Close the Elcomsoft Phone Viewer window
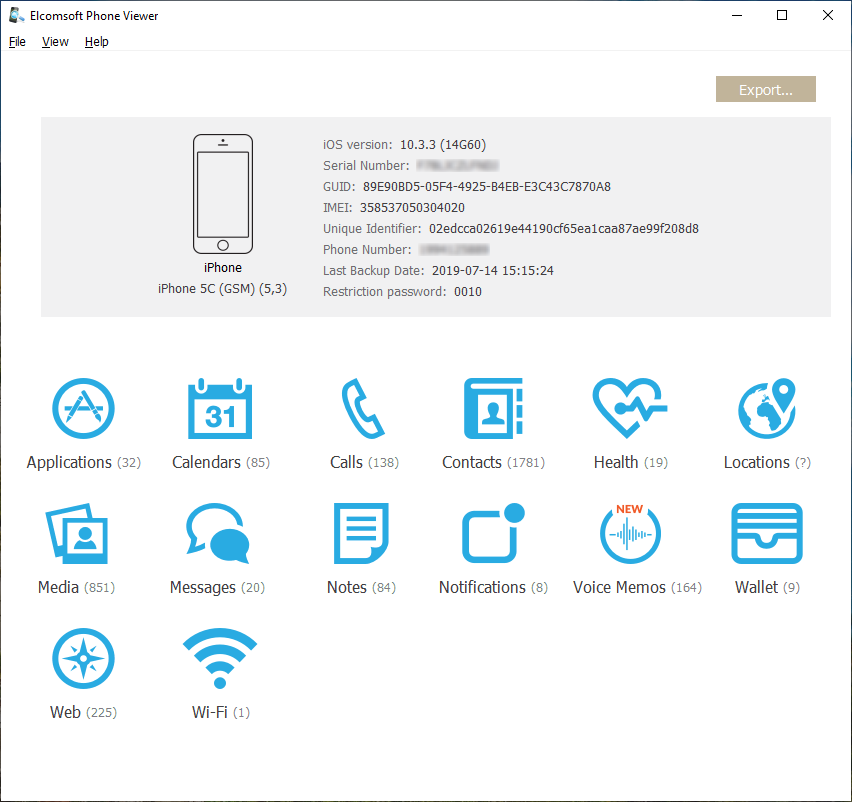The image size is (852, 802). pos(828,15)
